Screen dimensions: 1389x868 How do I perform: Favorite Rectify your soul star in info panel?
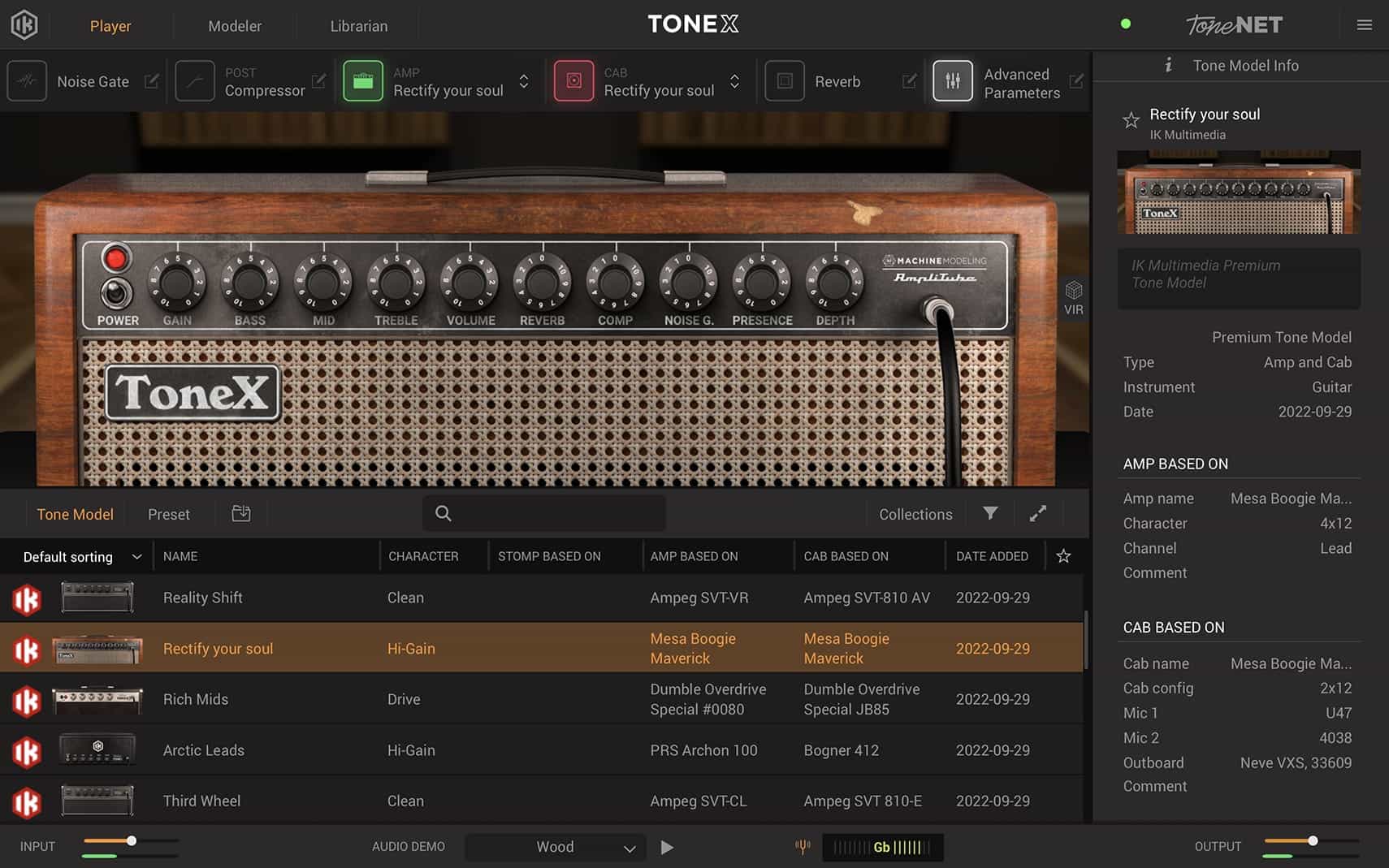click(x=1131, y=121)
